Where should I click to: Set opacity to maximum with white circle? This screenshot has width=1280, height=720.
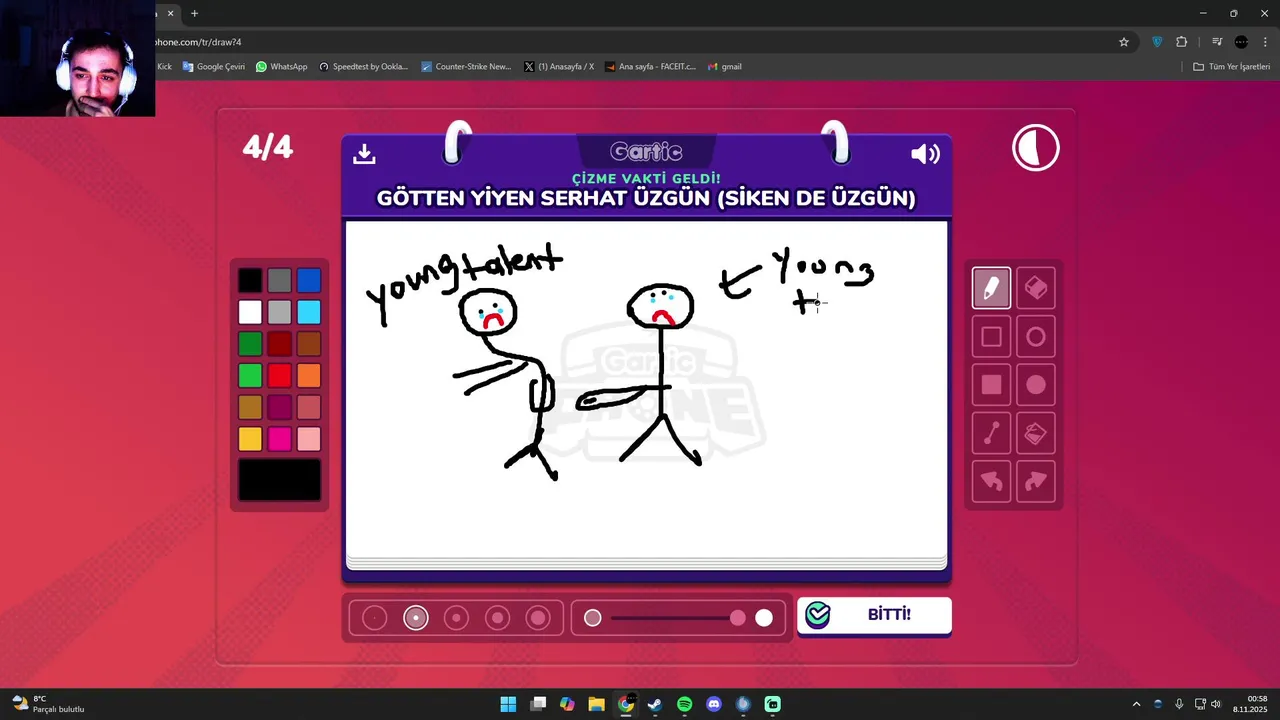[764, 618]
